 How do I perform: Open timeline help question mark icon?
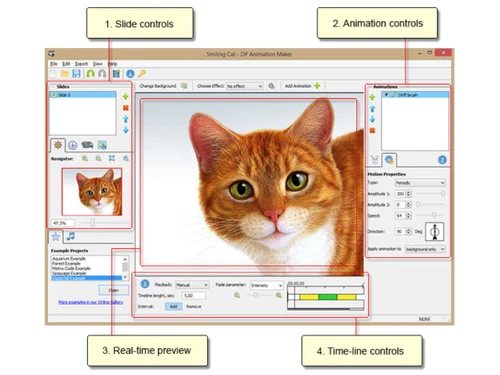145,284
